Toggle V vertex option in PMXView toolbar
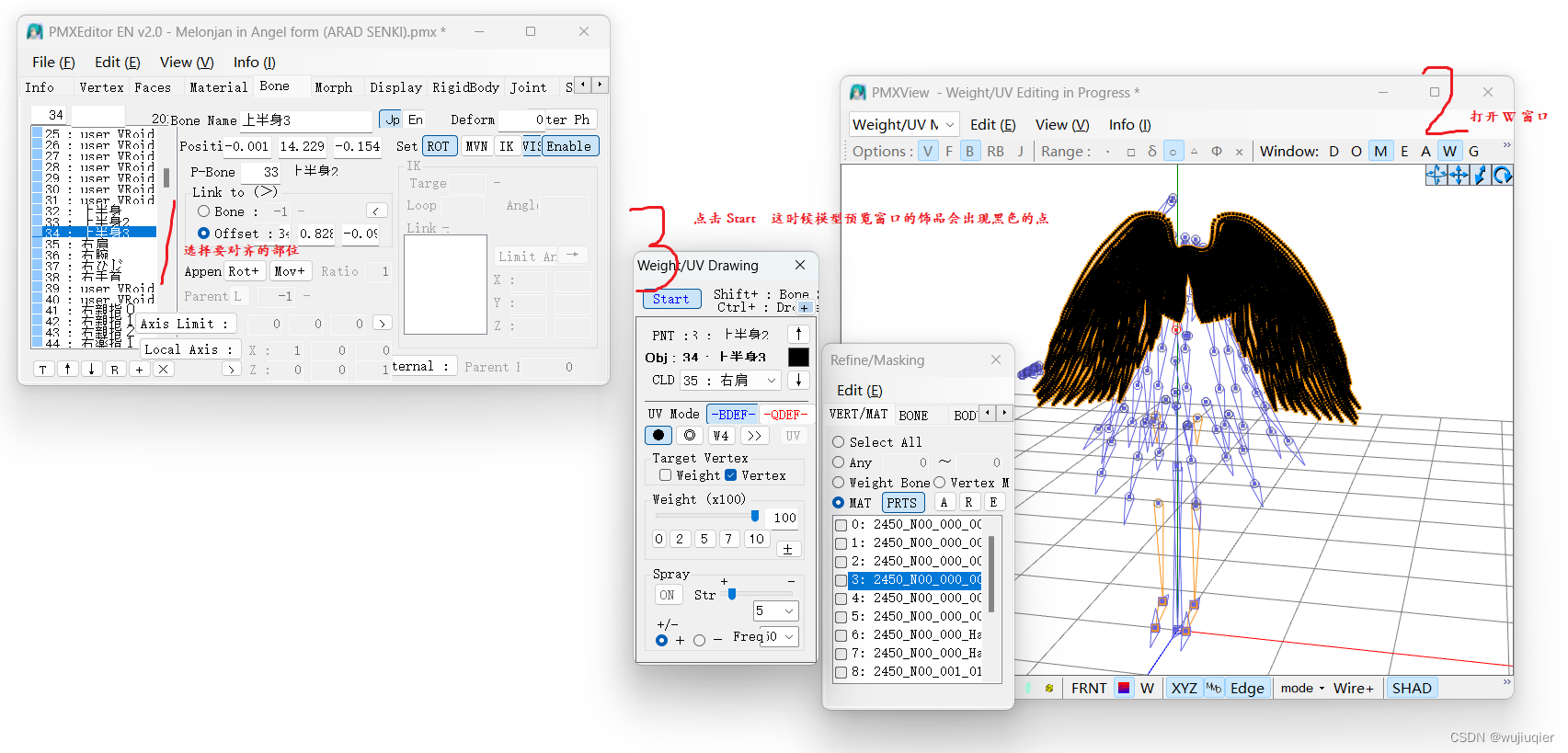The width and height of the screenshot is (1568, 753). [928, 151]
